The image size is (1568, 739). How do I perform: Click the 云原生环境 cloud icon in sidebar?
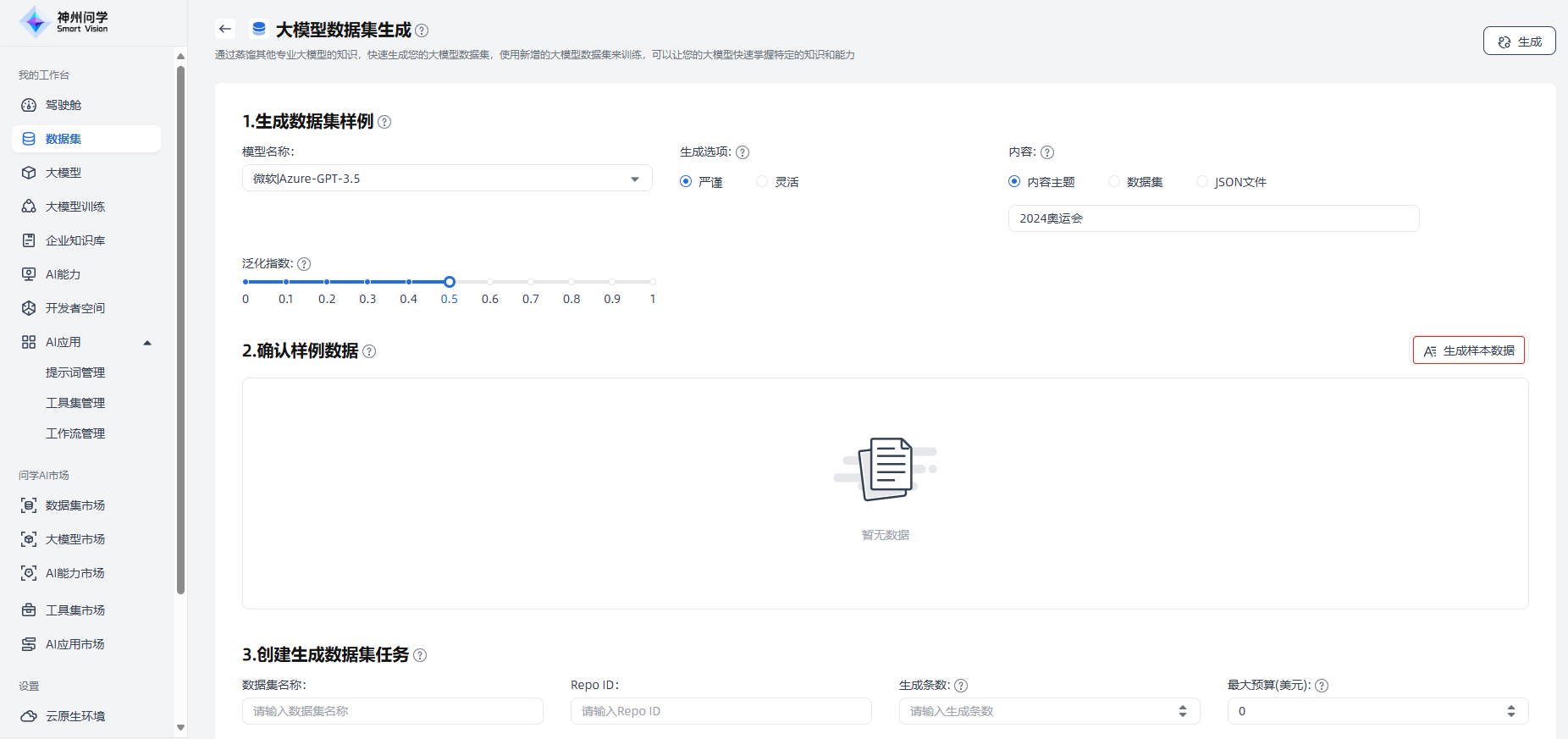[x=29, y=716]
